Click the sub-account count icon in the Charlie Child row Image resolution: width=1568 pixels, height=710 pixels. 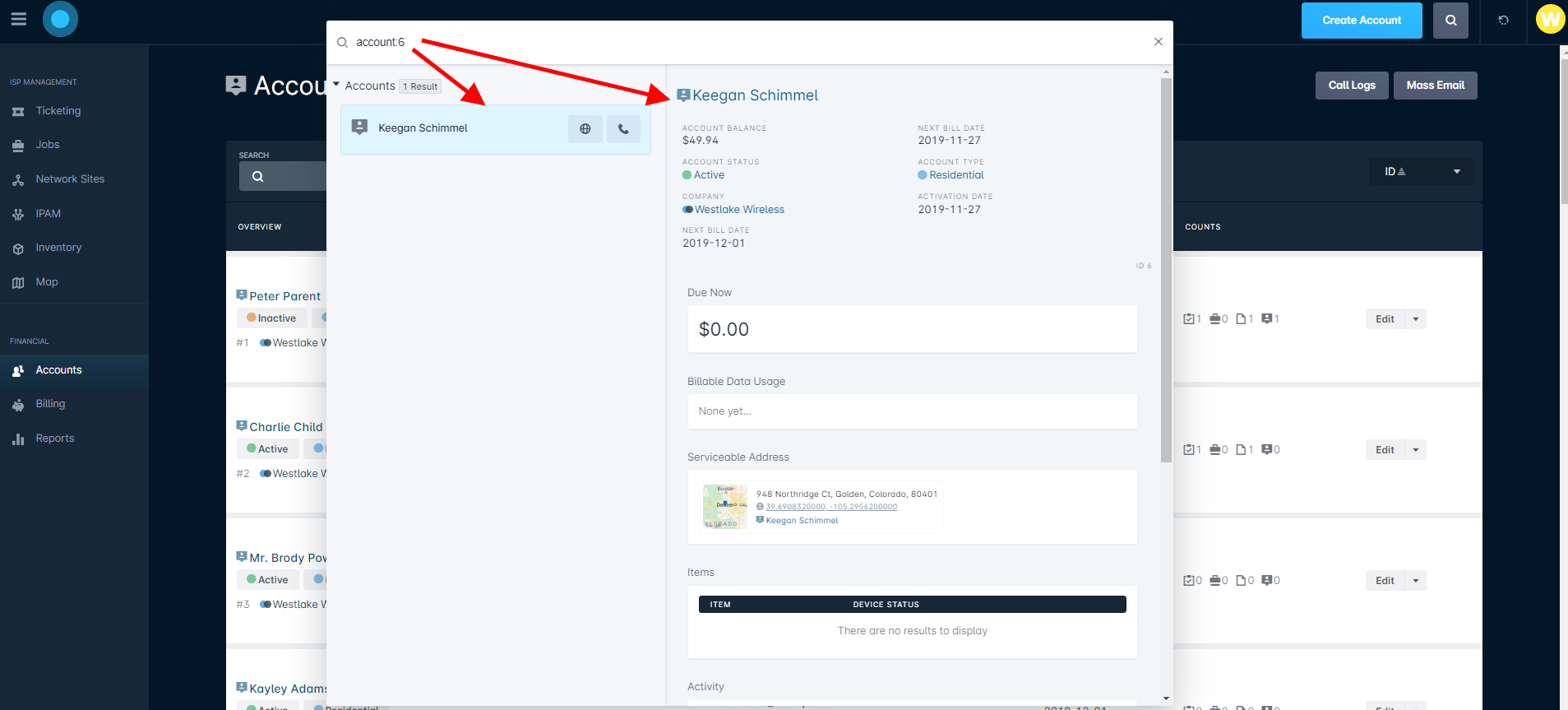pyautogui.click(x=1267, y=450)
